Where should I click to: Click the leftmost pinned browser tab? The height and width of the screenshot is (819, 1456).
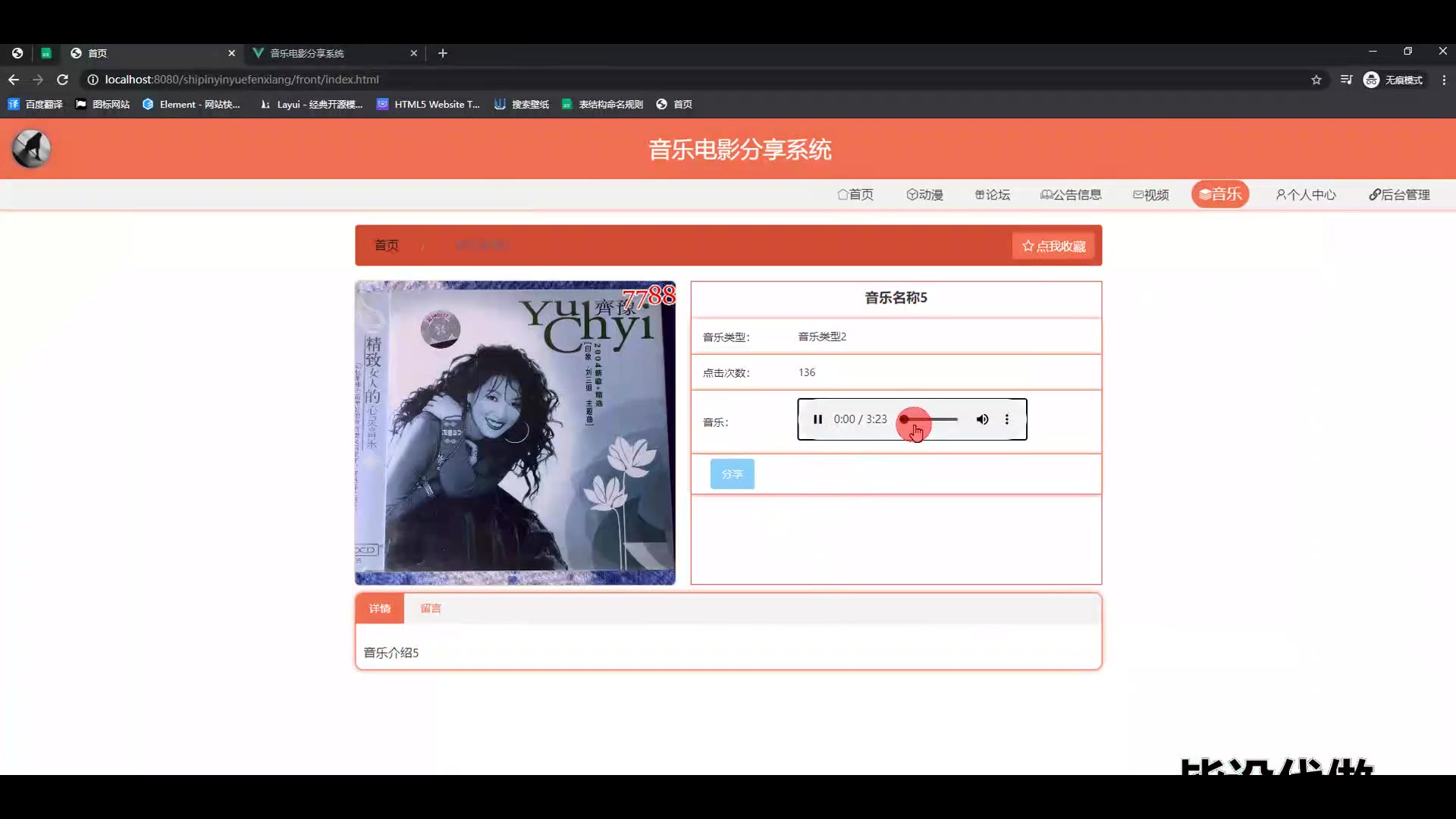(17, 53)
